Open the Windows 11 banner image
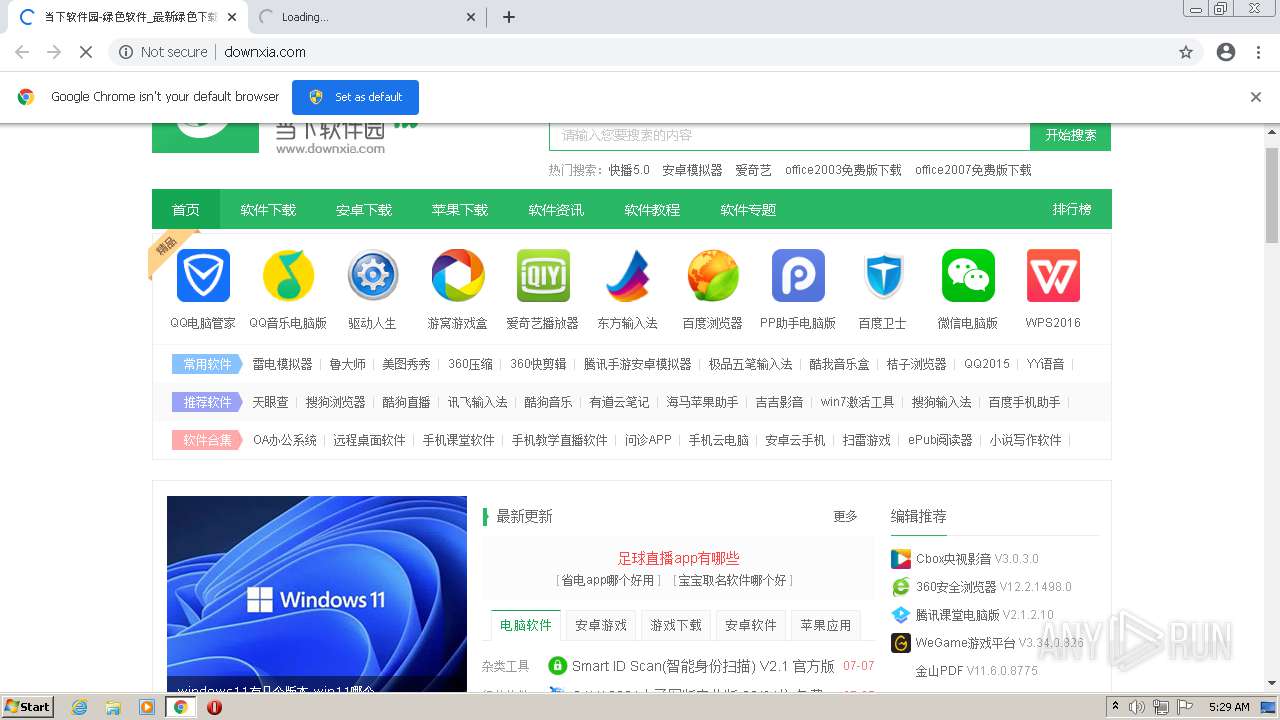Image resolution: width=1280 pixels, height=720 pixels. click(317, 594)
